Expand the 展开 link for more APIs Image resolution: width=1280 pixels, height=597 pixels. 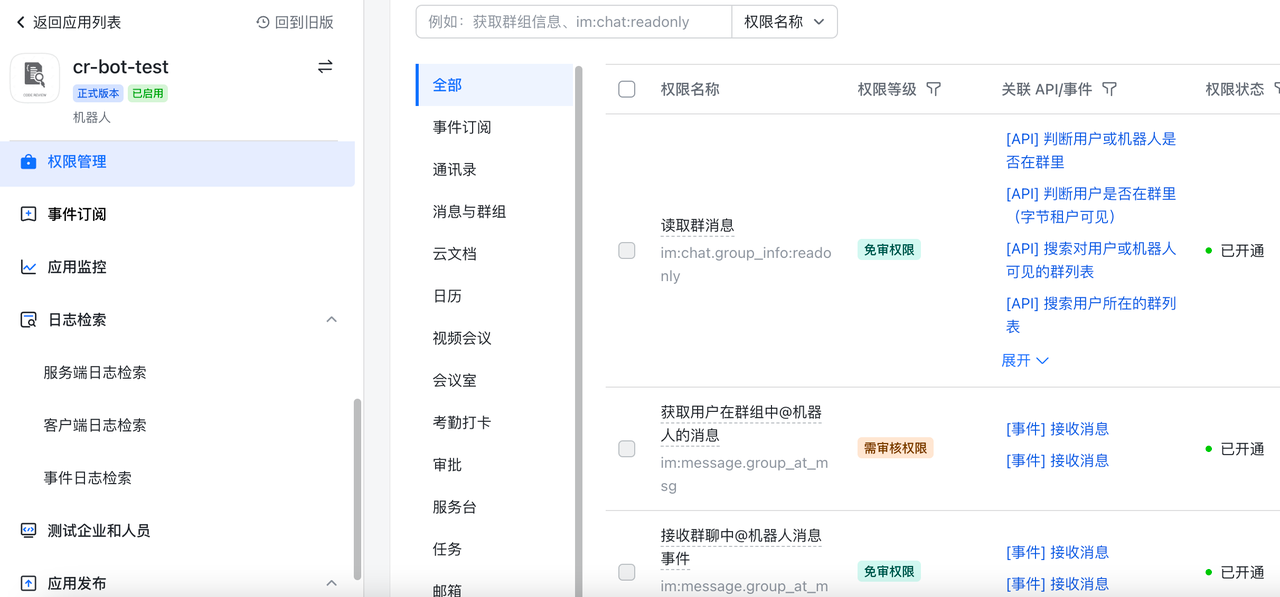click(1025, 360)
